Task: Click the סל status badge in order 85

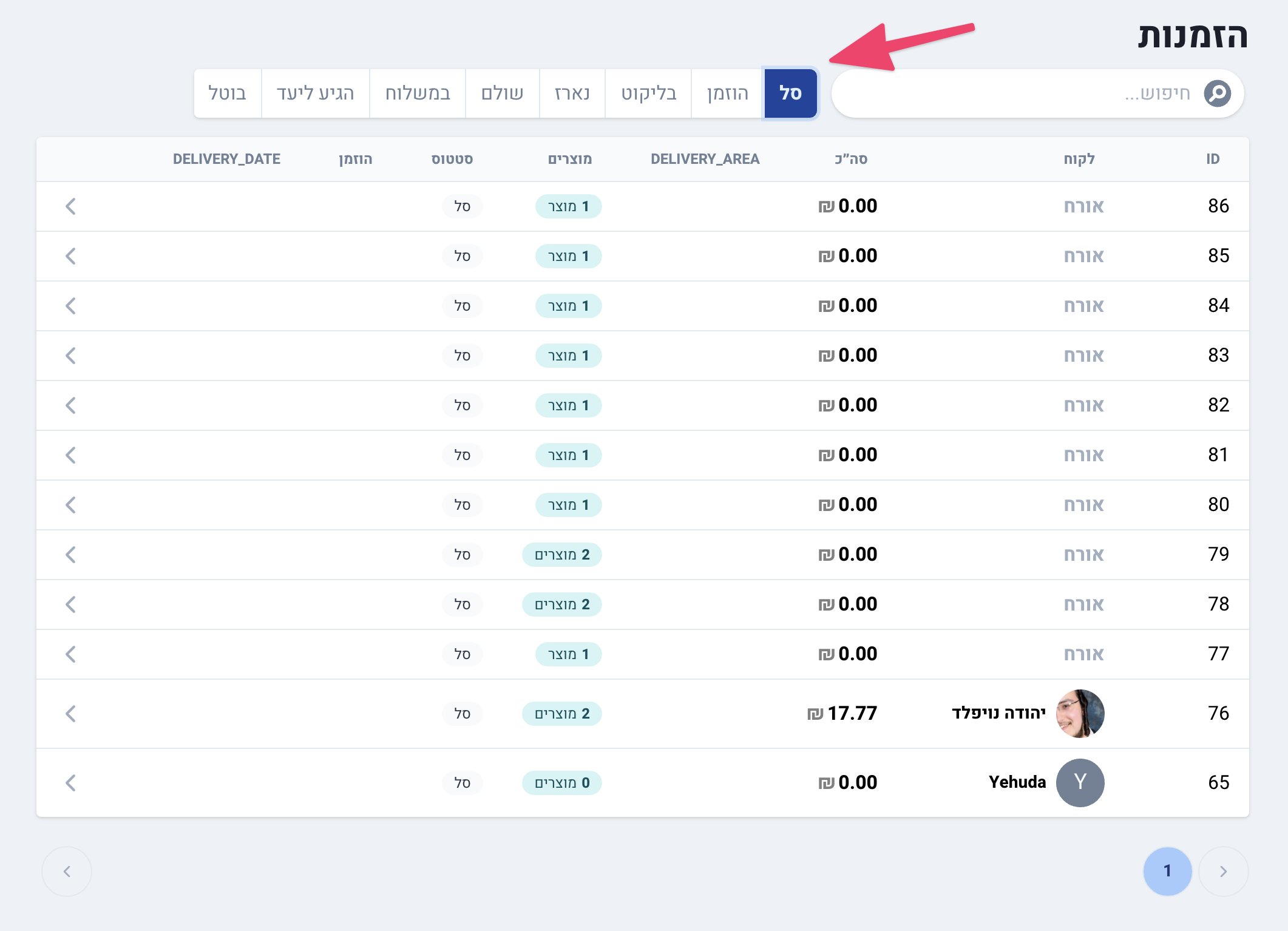Action: (x=463, y=256)
